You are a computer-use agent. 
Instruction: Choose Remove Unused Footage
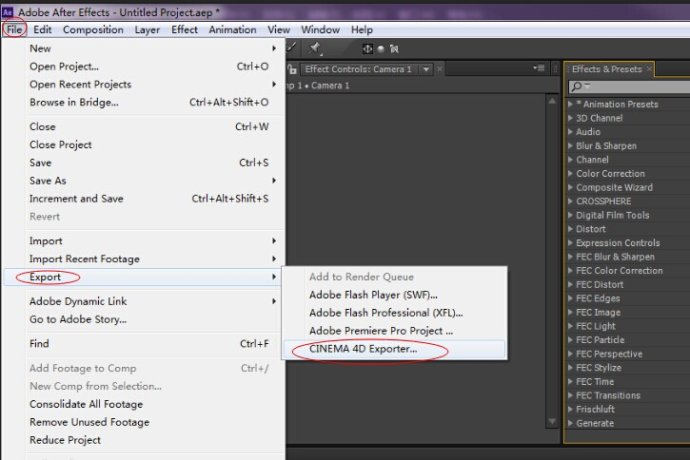[143, 423]
